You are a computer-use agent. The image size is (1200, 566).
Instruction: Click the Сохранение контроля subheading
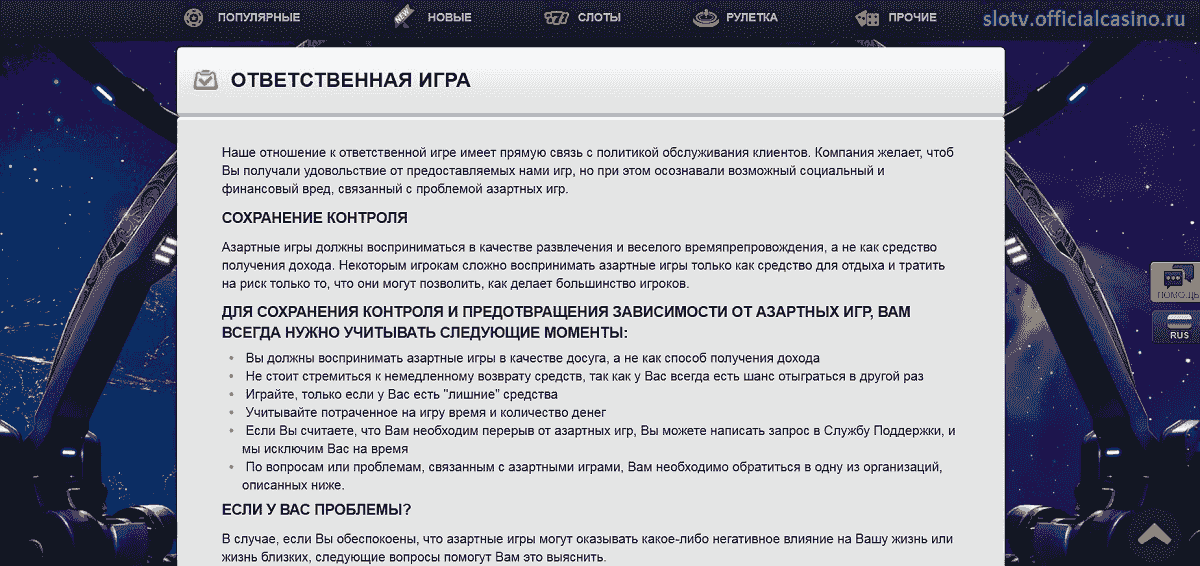tap(314, 218)
